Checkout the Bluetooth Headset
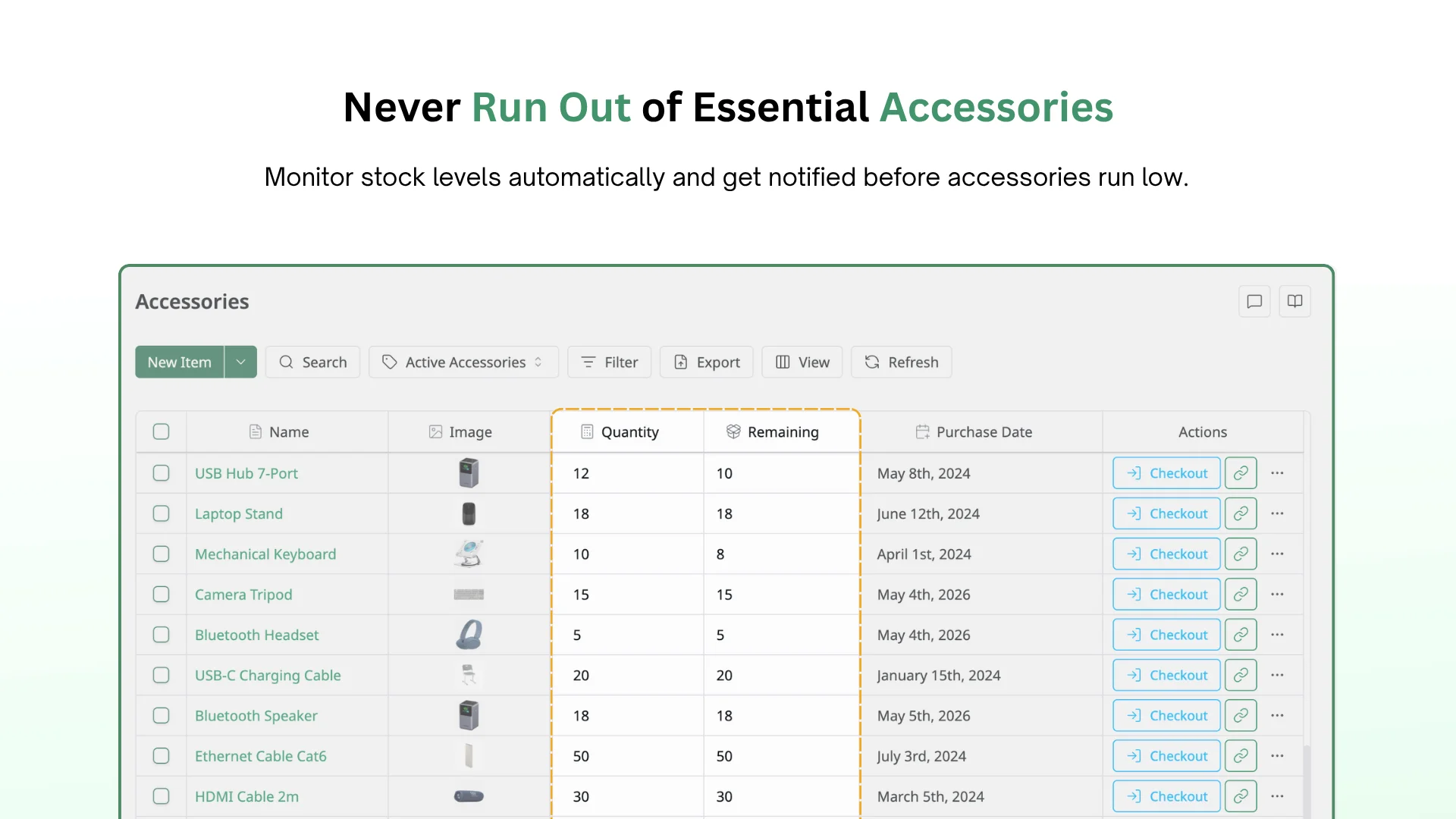1456x819 pixels. point(1166,635)
